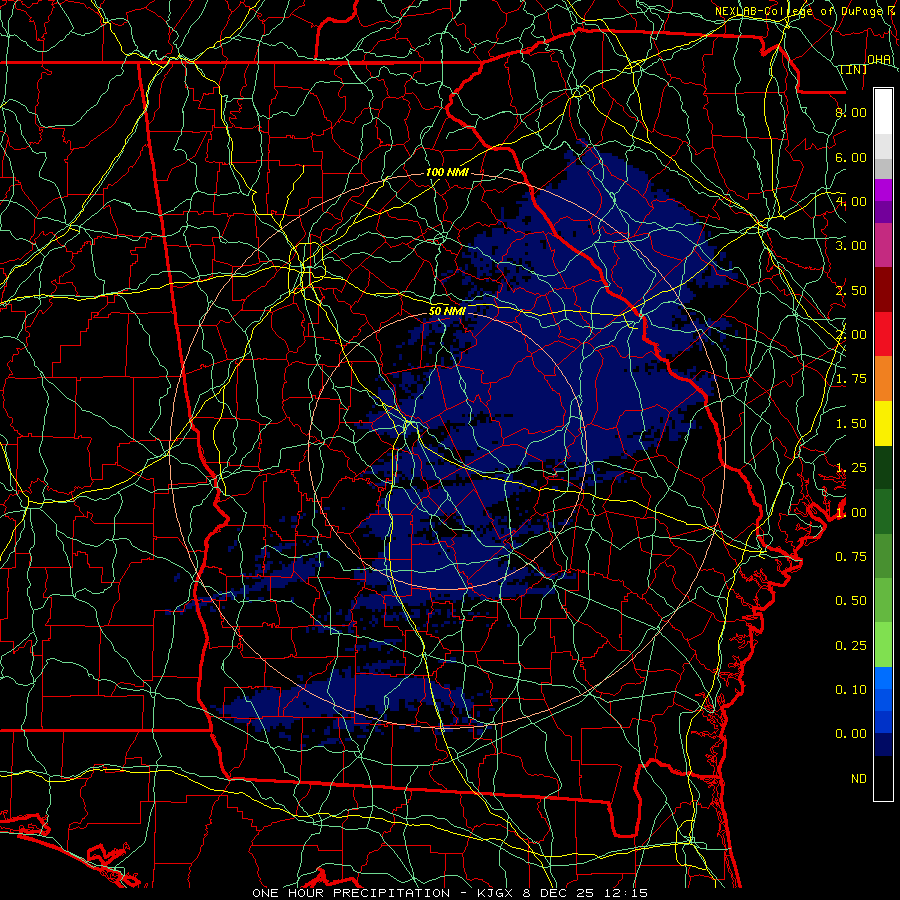
Task: Pick the lime green swatch near 0.25
Action: pos(883,645)
